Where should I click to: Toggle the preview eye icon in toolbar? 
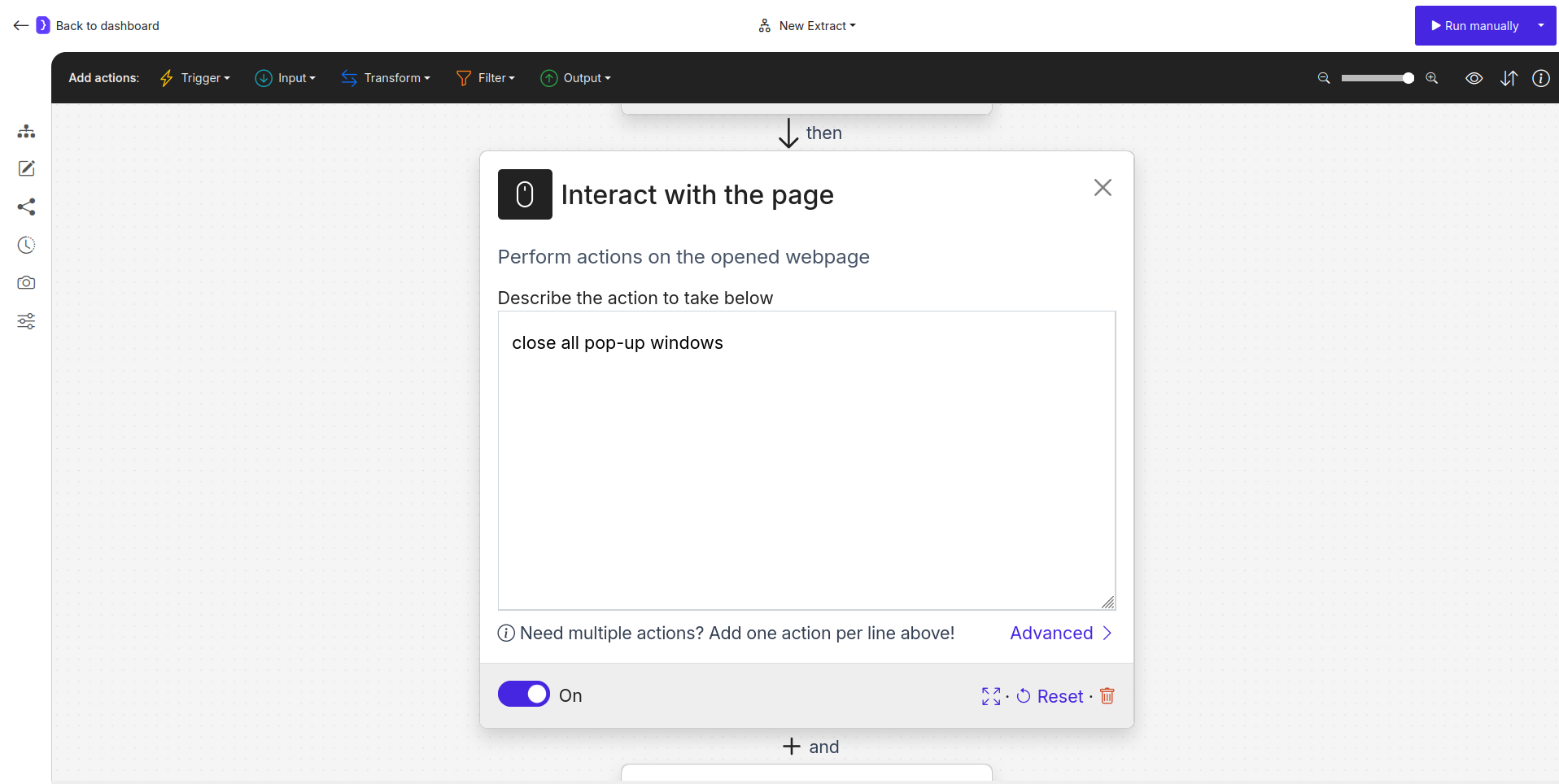(1474, 78)
